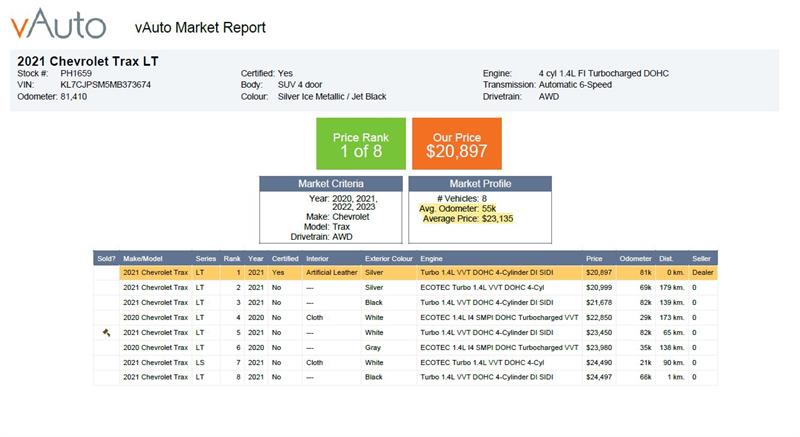Image resolution: width=800 pixels, height=437 pixels.
Task: Click the highlighted Avg. Odometer: 55k
Action: 458,209
